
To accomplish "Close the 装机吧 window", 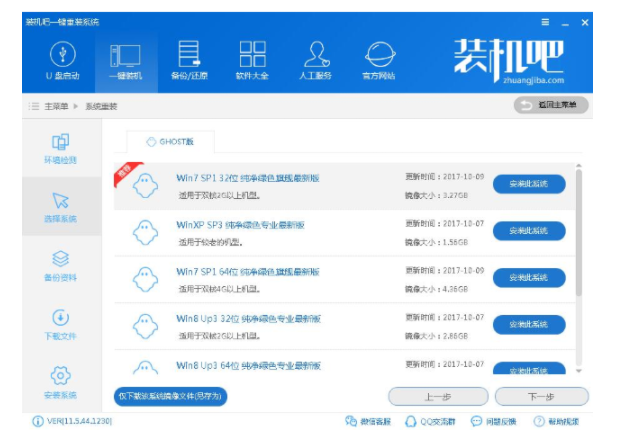I will (x=585, y=22).
